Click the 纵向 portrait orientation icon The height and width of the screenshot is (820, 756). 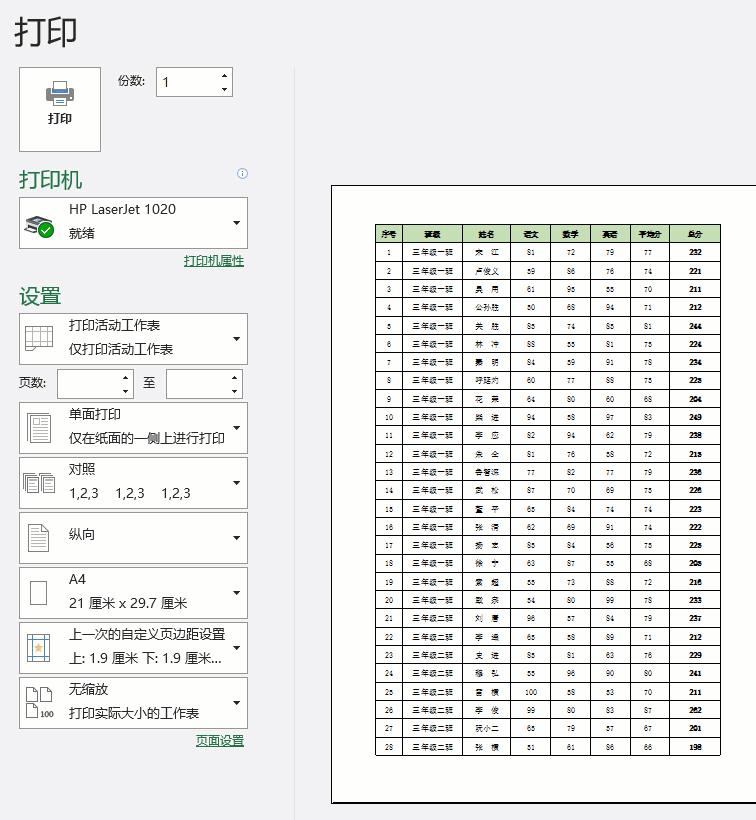pyautogui.click(x=39, y=538)
